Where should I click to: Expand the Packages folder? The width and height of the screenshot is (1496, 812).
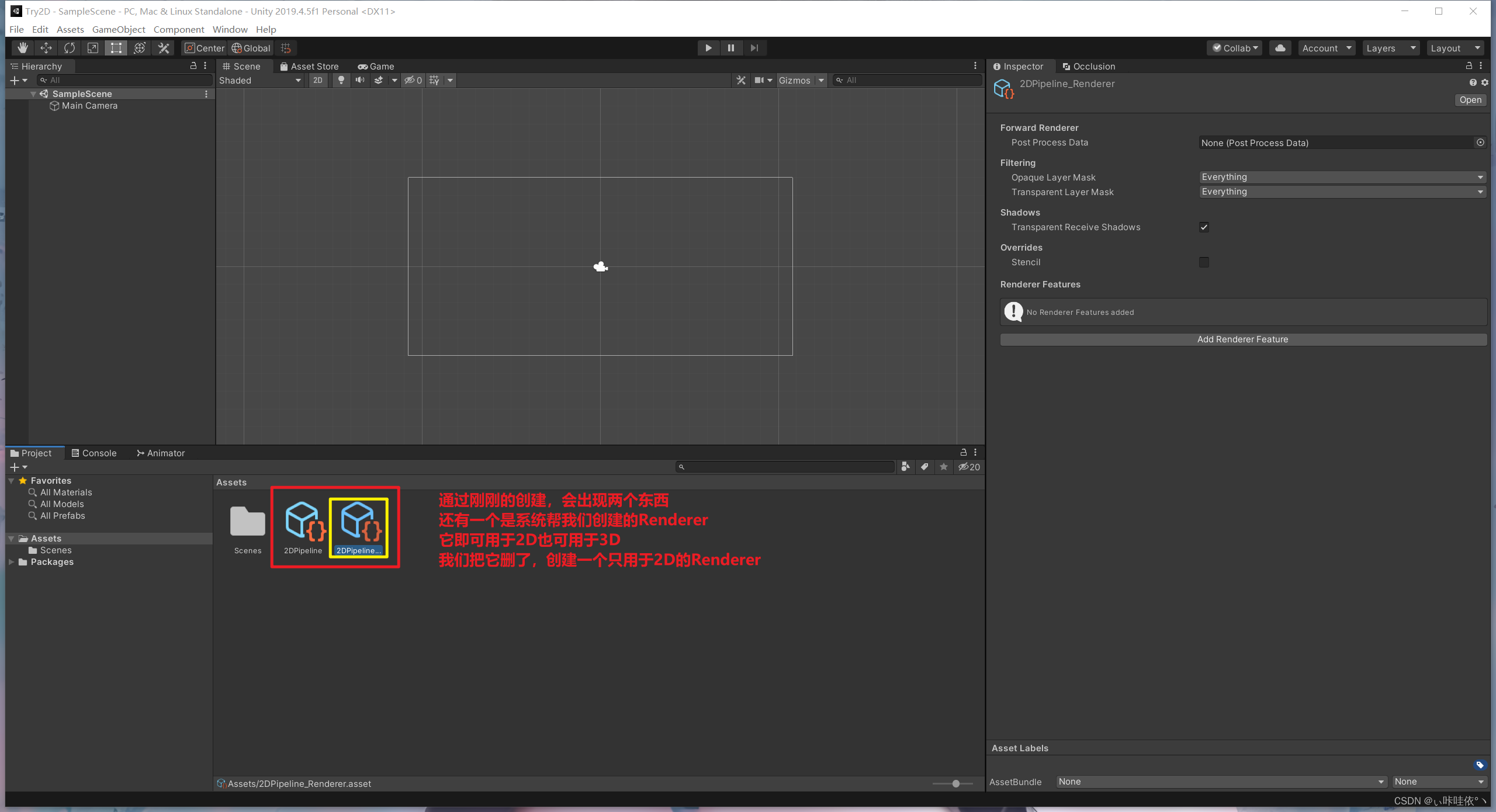pyautogui.click(x=11, y=562)
